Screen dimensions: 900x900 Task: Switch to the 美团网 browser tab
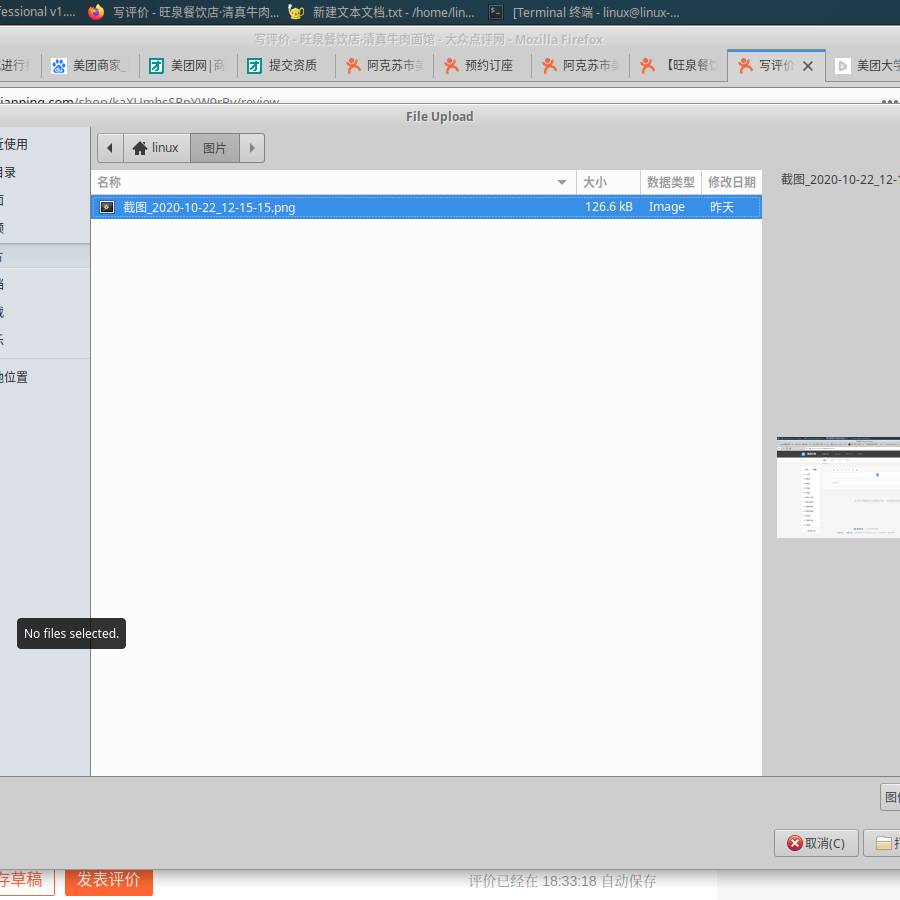tap(188, 65)
